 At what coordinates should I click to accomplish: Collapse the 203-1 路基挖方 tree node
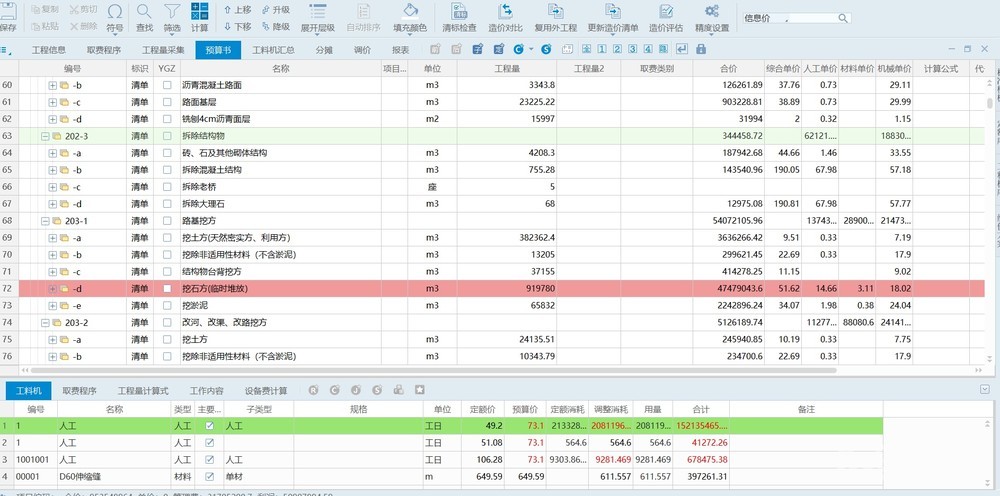pyautogui.click(x=45, y=221)
